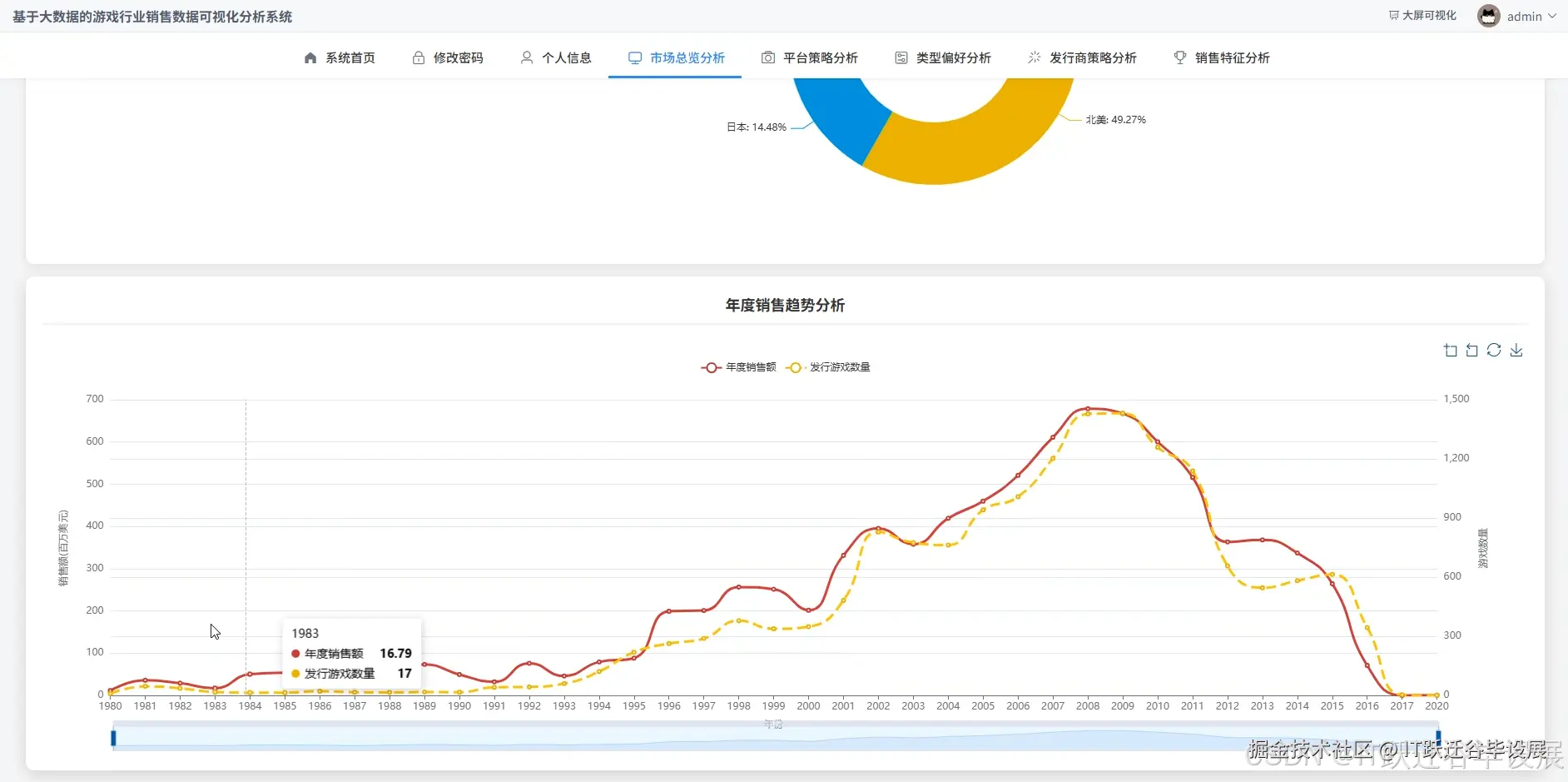This screenshot has width=1568, height=782.
Task: Hide the 发行游戏数量 series via its legend
Action: coord(836,367)
